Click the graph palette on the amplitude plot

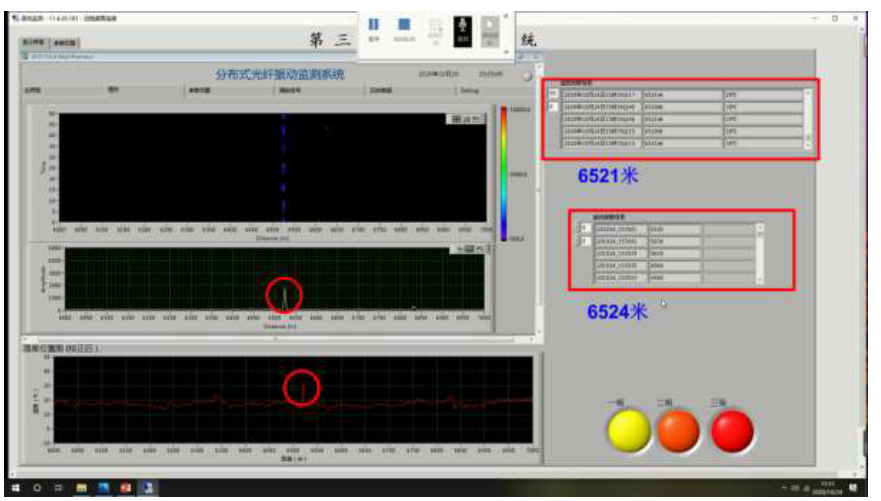point(470,249)
